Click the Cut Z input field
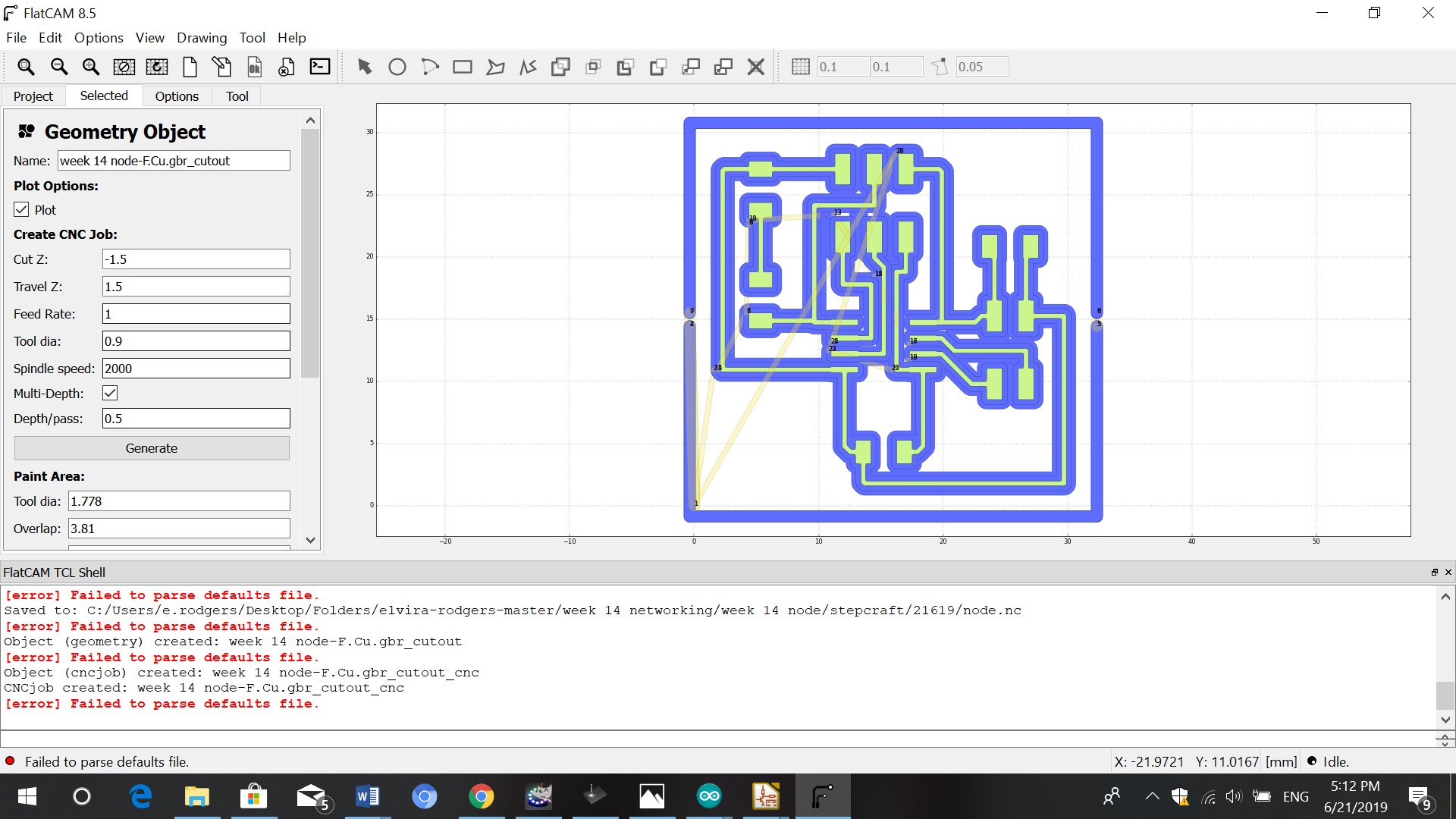 coord(196,259)
